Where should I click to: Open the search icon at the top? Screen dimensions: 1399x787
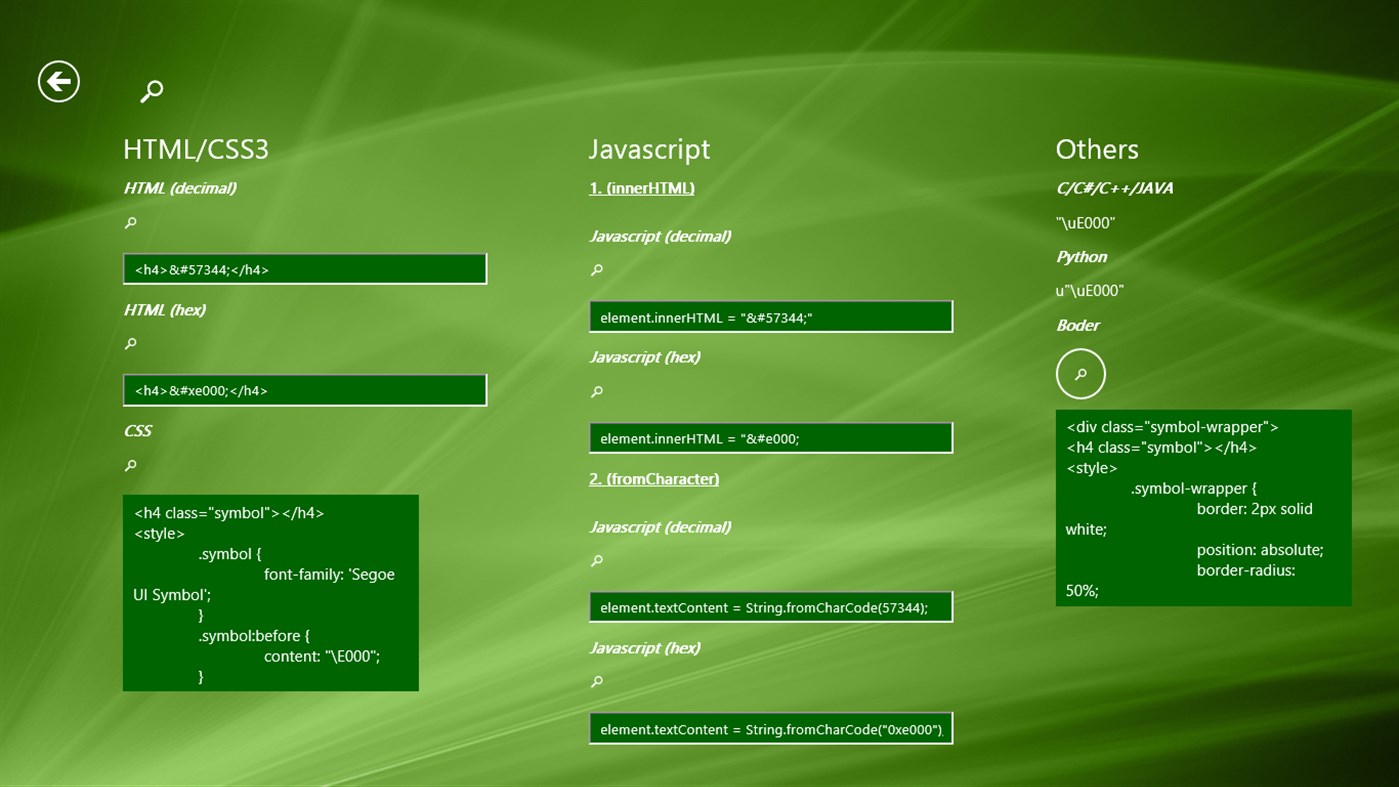[151, 91]
